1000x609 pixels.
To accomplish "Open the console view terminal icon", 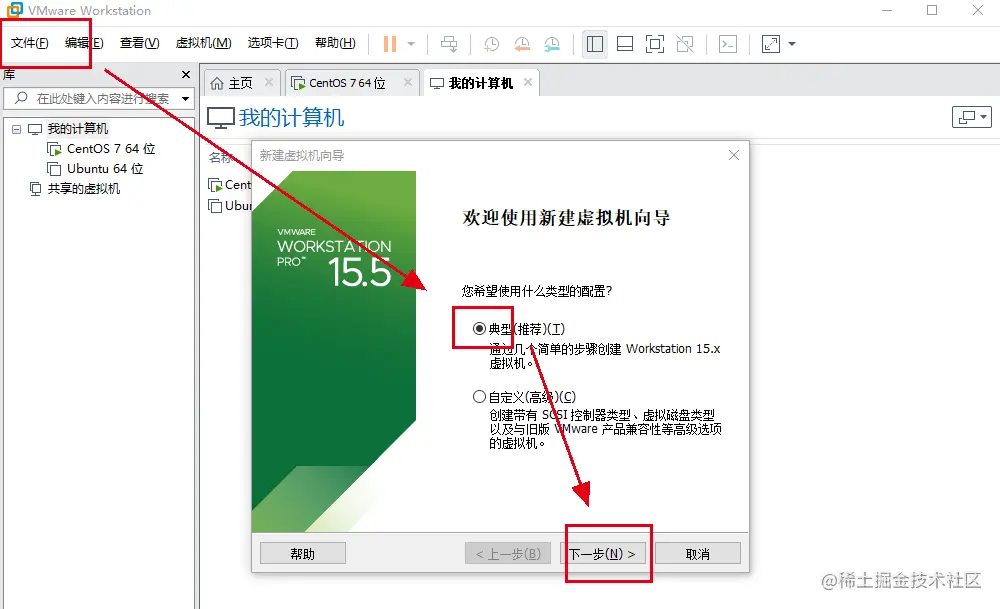I will click(728, 43).
